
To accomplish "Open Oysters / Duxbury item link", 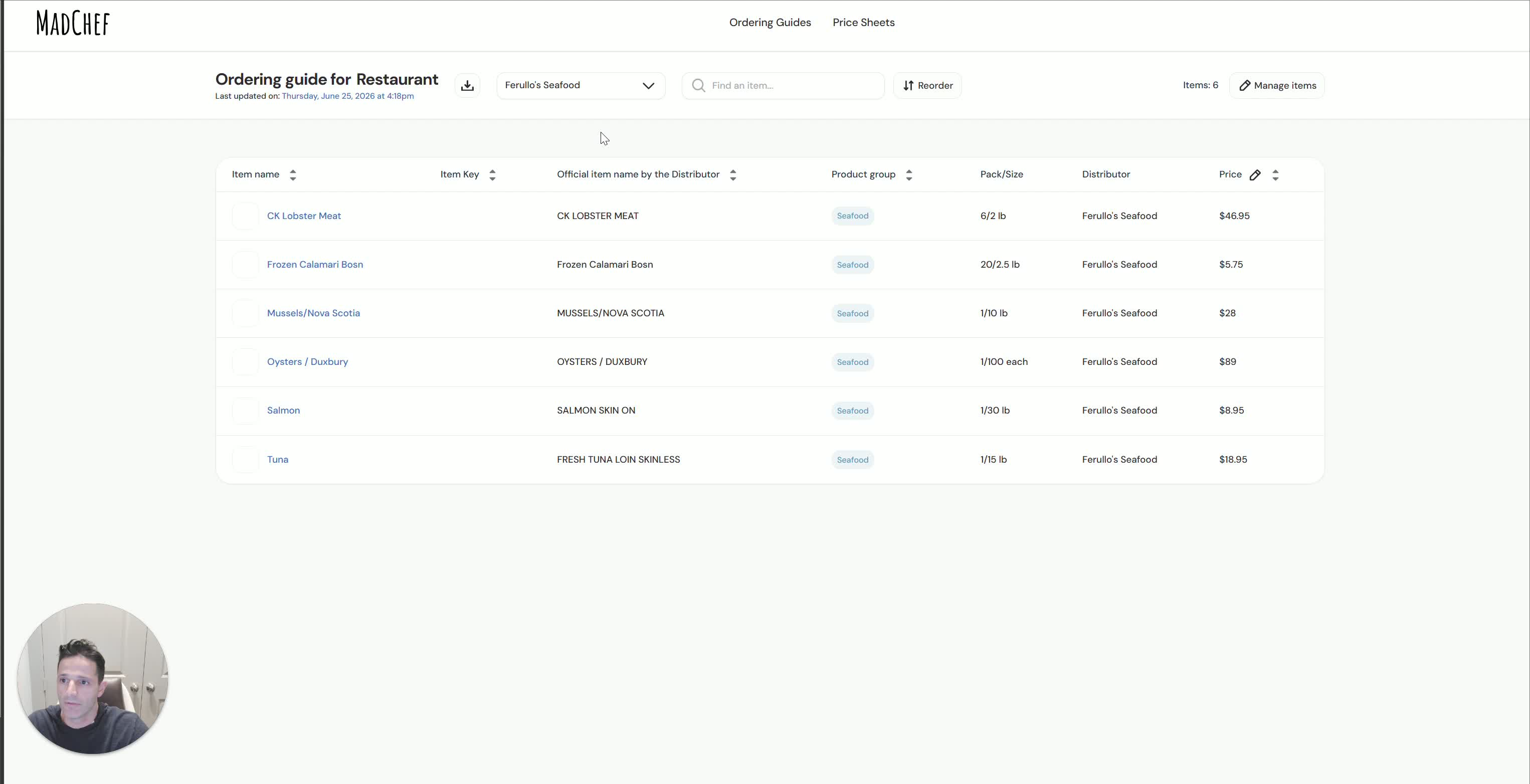I will pos(307,362).
